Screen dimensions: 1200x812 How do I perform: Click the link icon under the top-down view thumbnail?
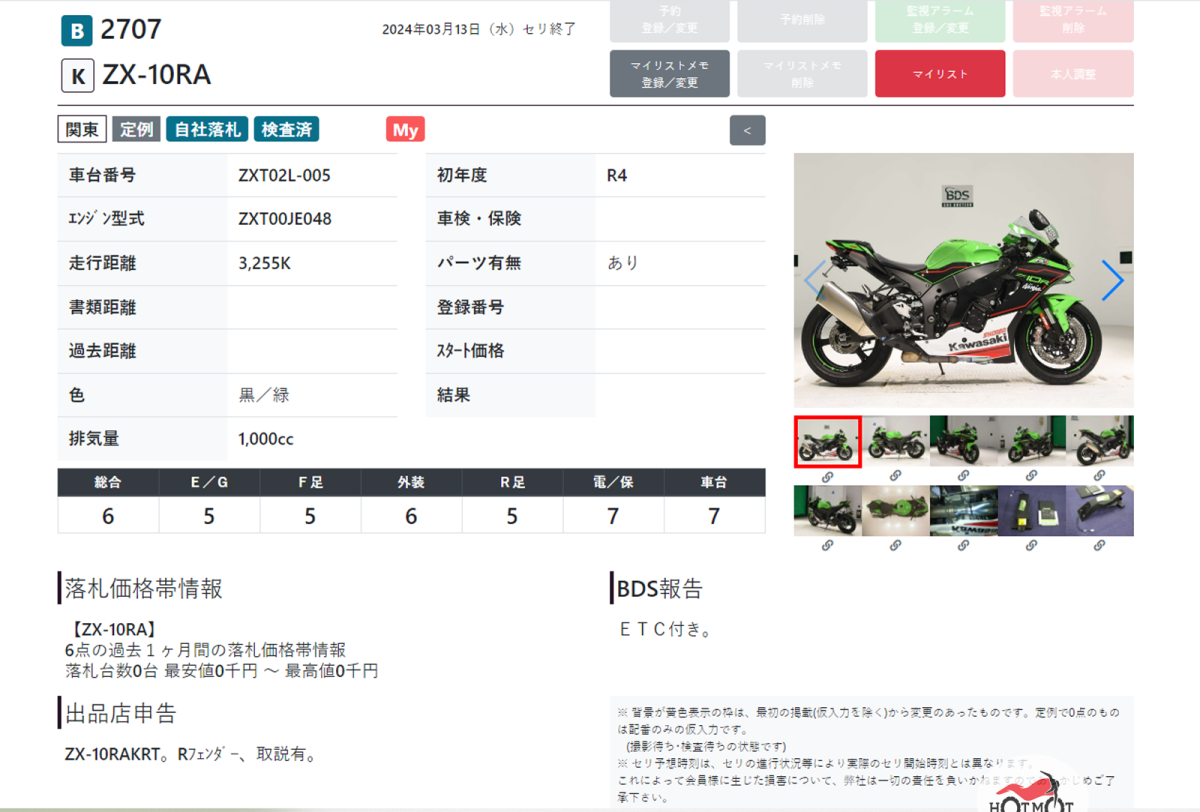pos(896,546)
